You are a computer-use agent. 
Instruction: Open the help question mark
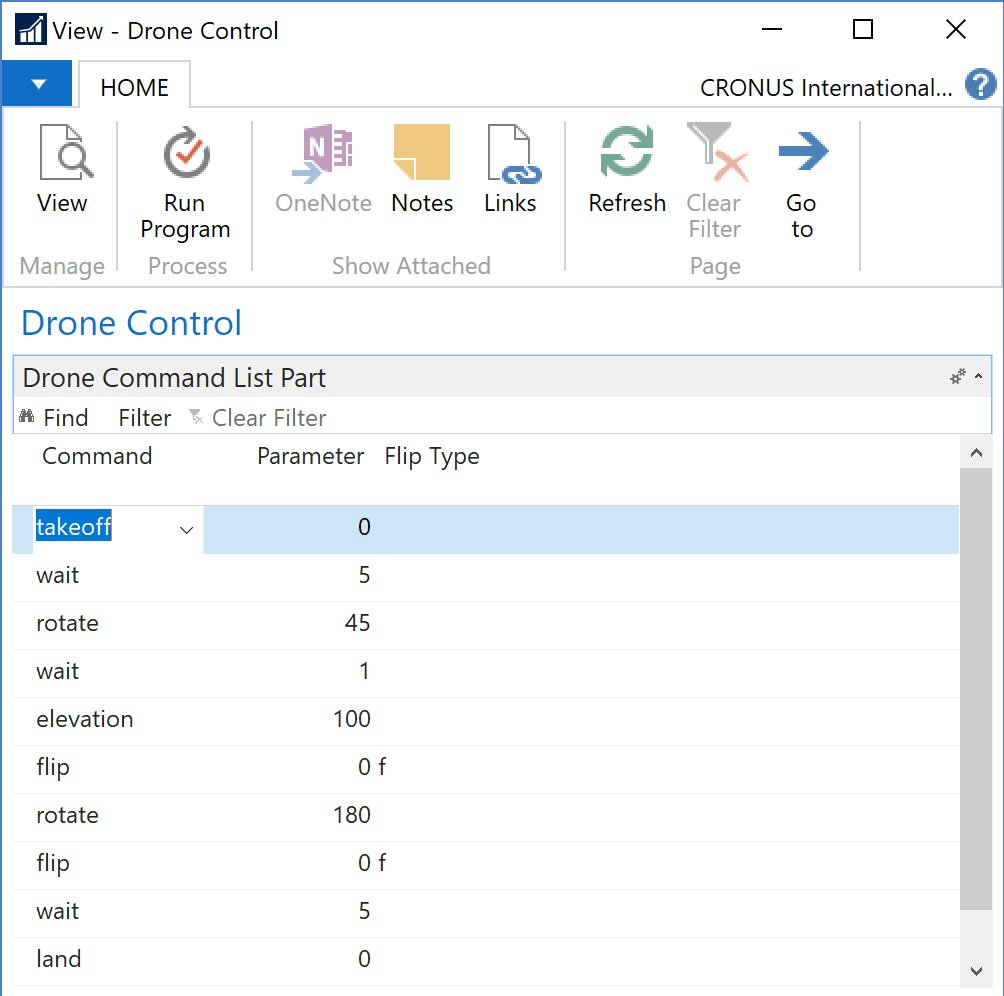(980, 85)
